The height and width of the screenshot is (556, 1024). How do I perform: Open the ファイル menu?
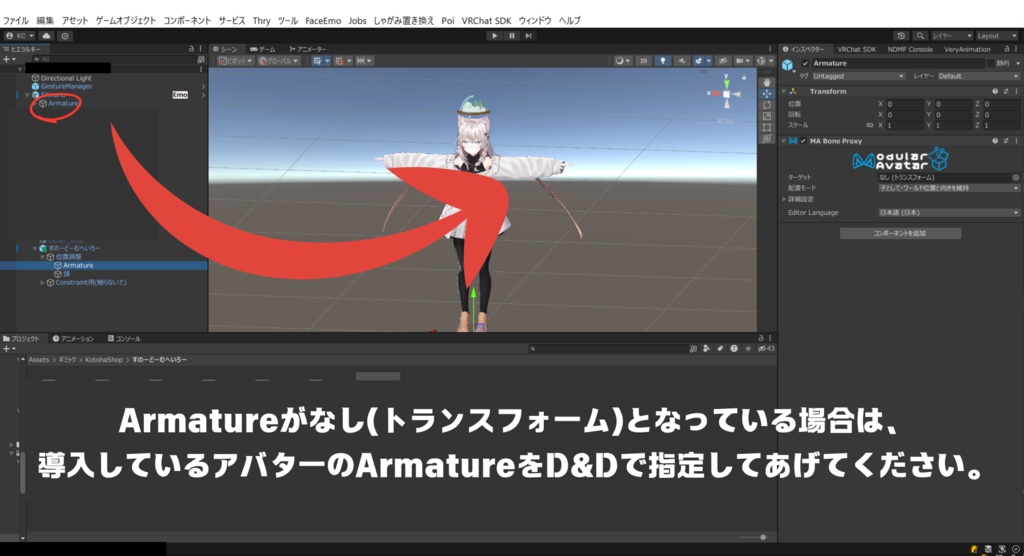tap(16, 21)
